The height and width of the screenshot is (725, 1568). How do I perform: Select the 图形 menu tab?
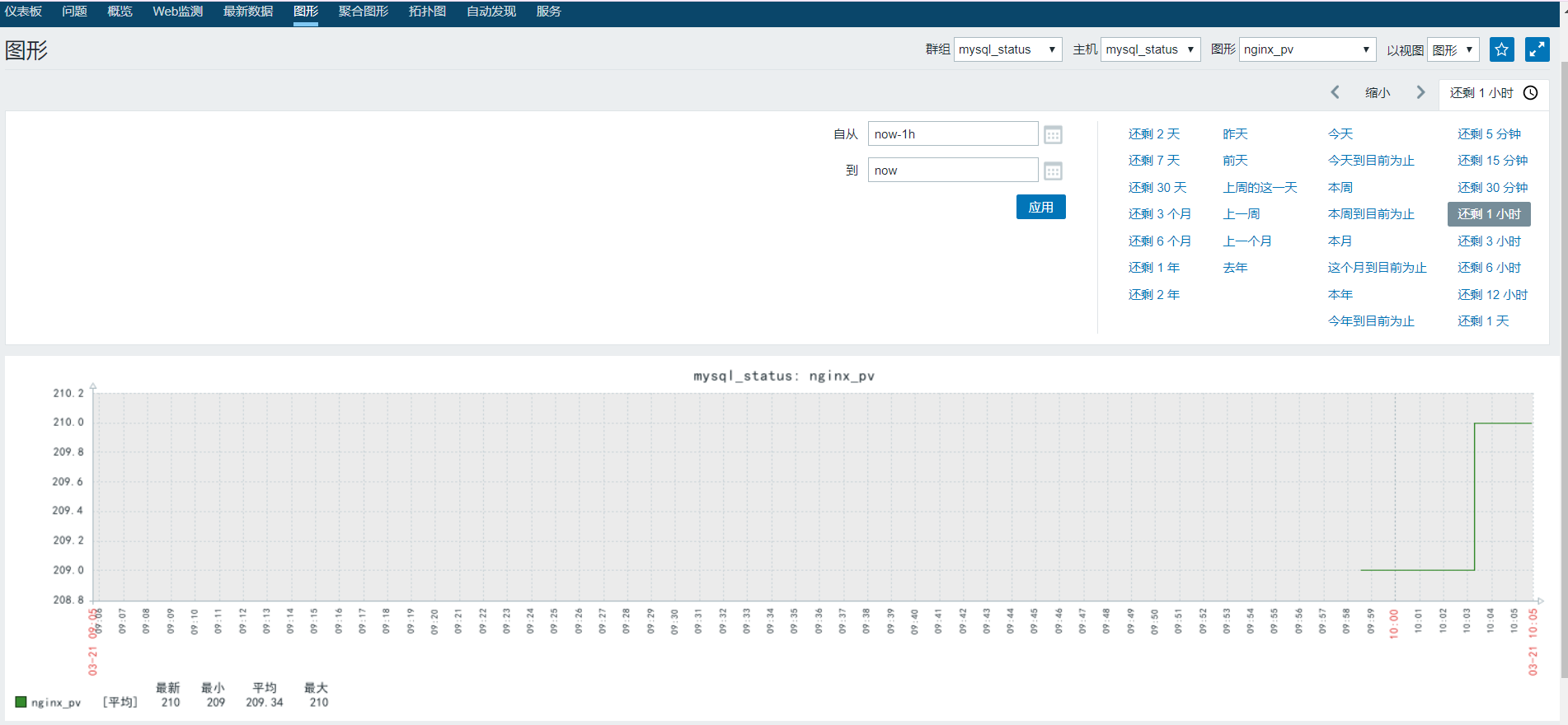(x=306, y=12)
